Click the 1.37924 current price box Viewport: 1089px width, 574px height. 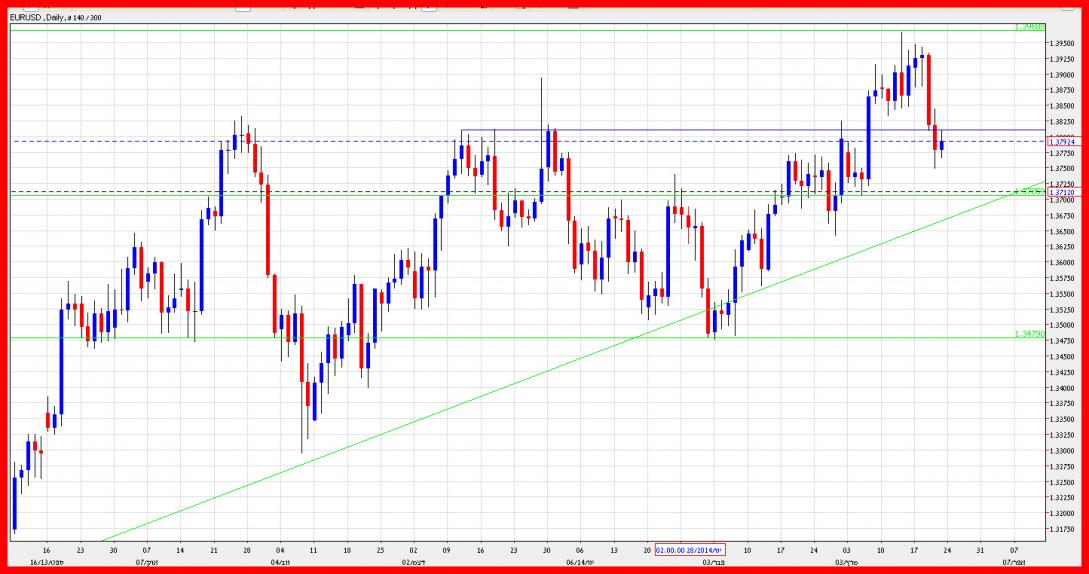click(1061, 141)
